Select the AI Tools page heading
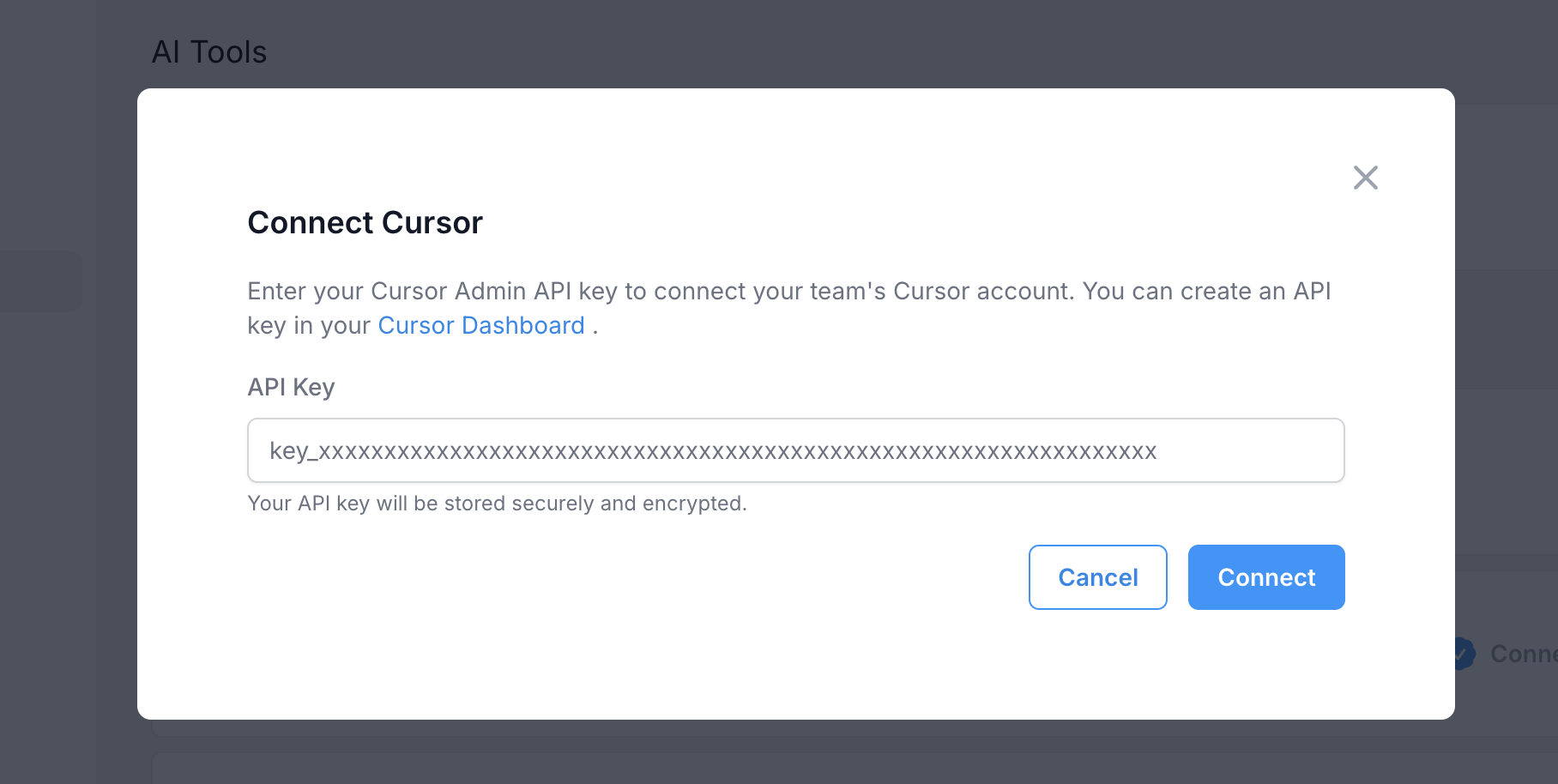Viewport: 1558px width, 784px height. tap(209, 51)
